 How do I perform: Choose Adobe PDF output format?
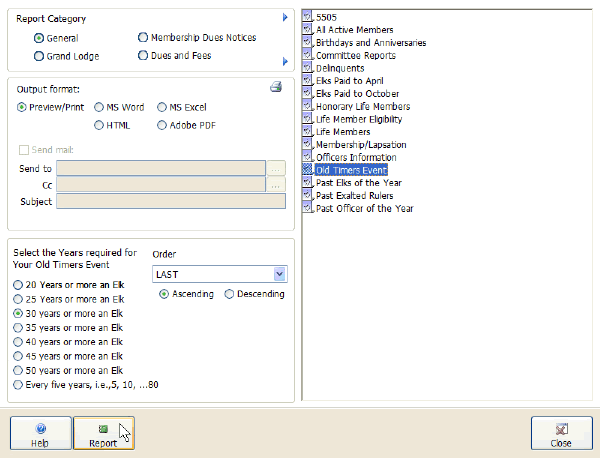[162, 125]
